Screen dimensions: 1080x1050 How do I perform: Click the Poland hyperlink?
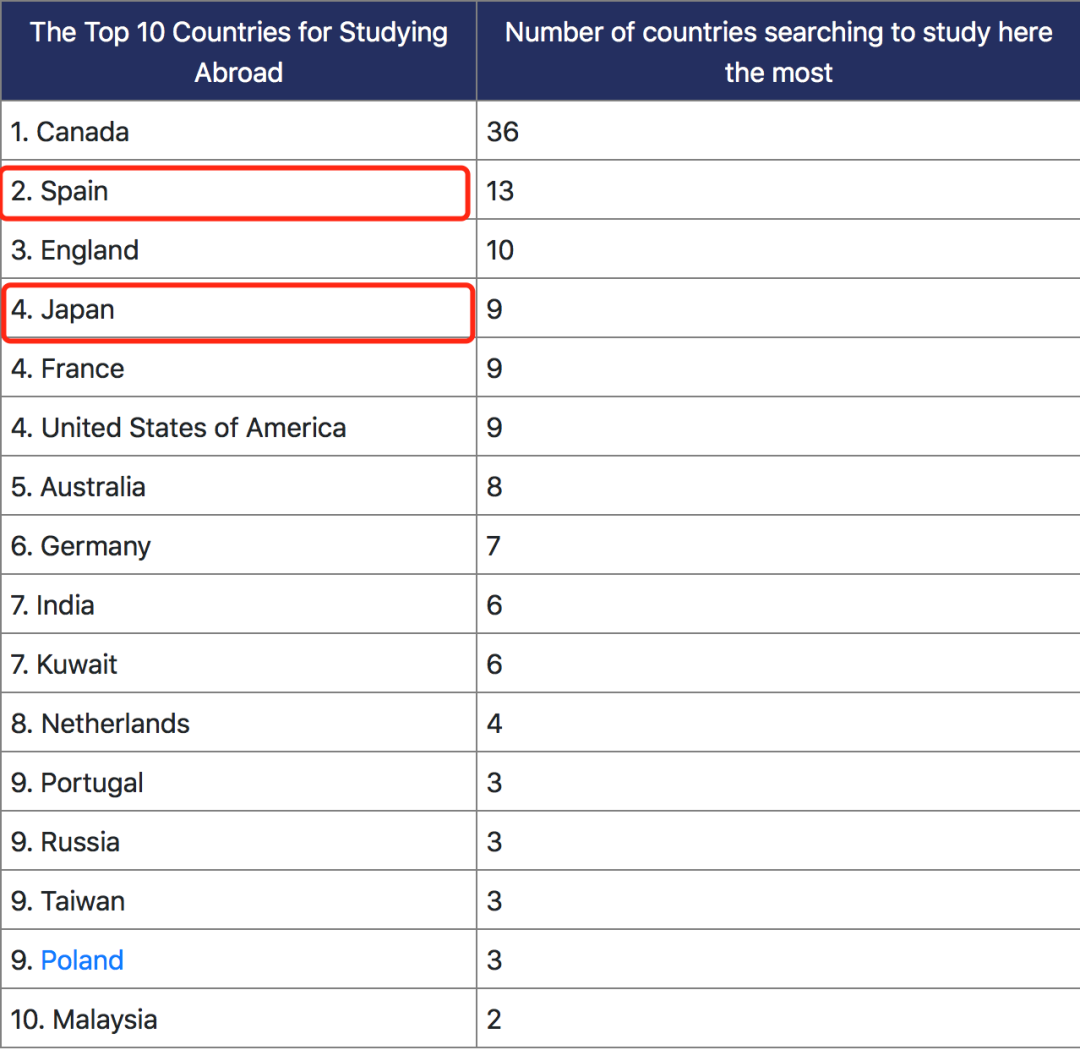(82, 961)
